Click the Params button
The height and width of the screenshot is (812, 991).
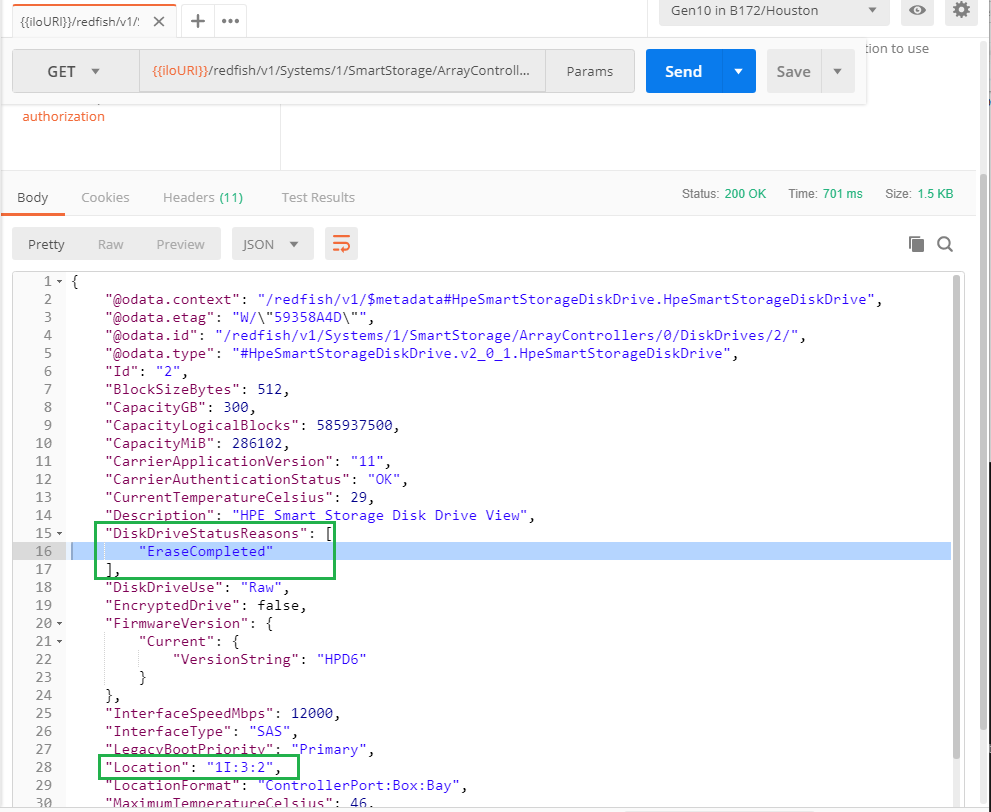pyautogui.click(x=589, y=71)
